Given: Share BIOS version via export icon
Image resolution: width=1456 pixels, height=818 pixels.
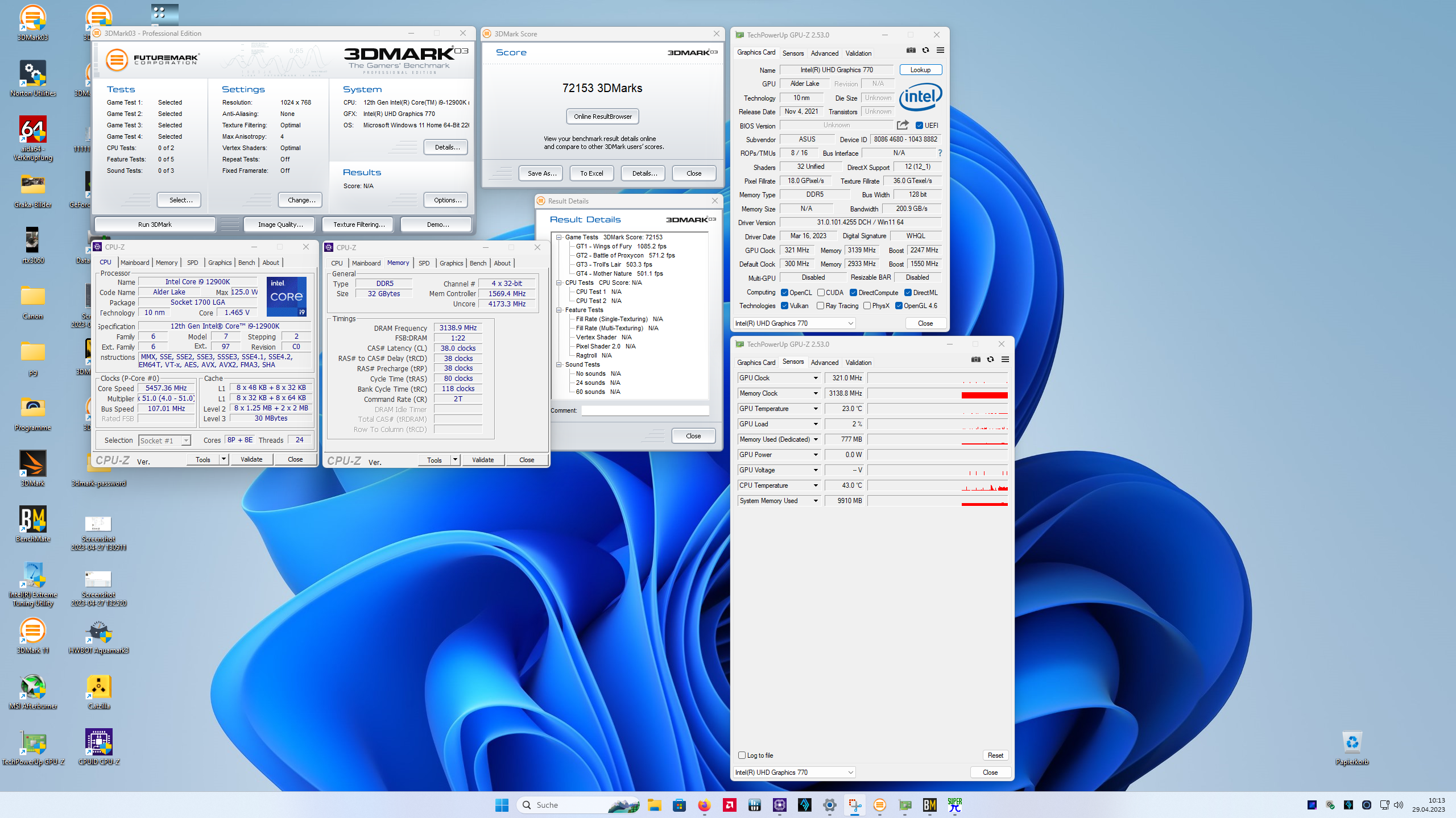Looking at the screenshot, I should (903, 125).
